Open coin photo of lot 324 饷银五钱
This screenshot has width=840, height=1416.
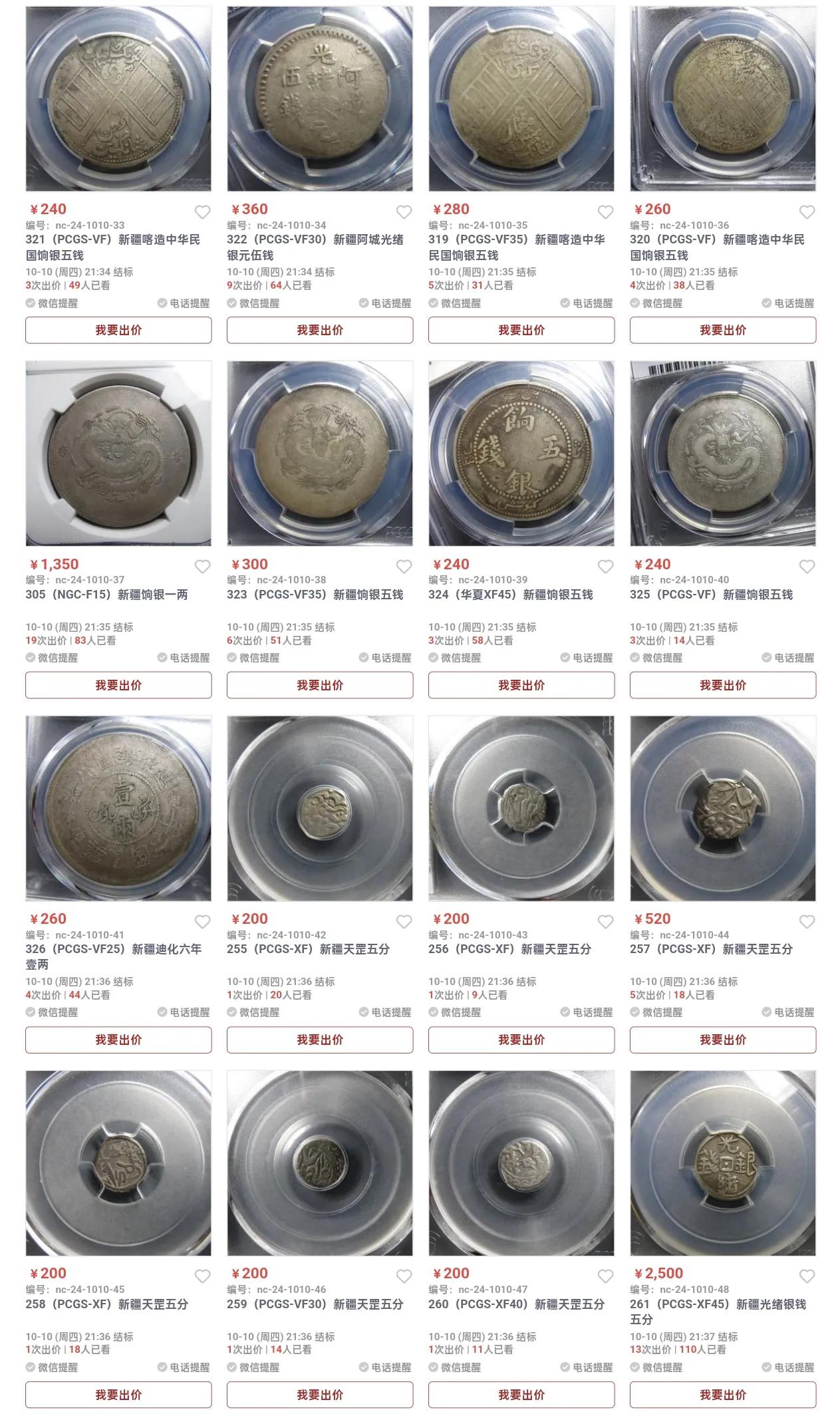tap(521, 454)
